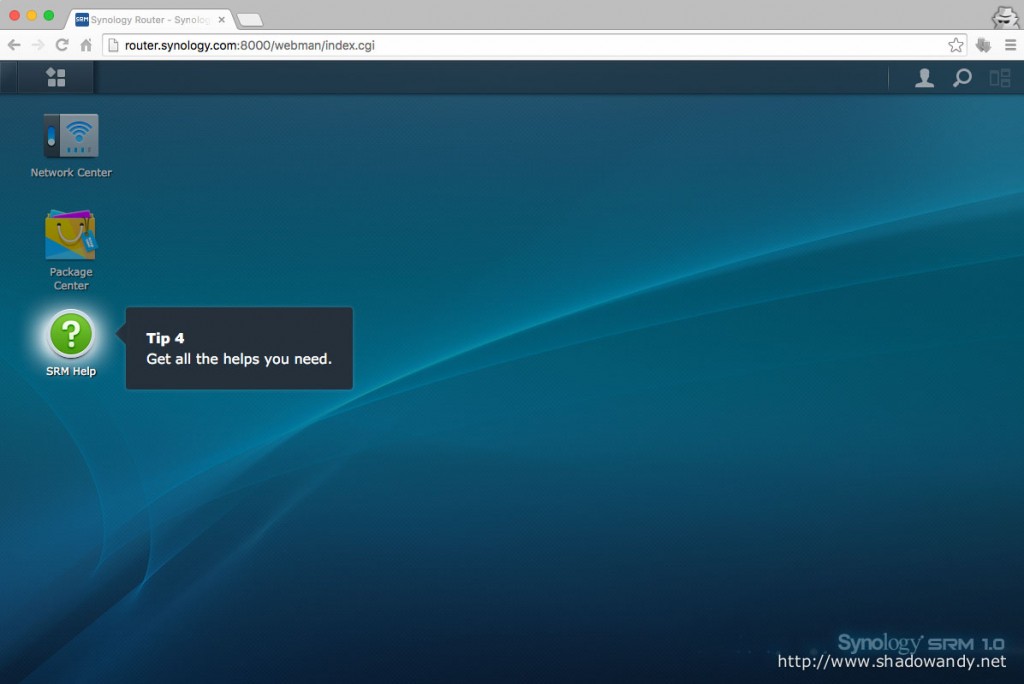Image resolution: width=1024 pixels, height=684 pixels.
Task: Go to the browser home page
Action: (86, 45)
